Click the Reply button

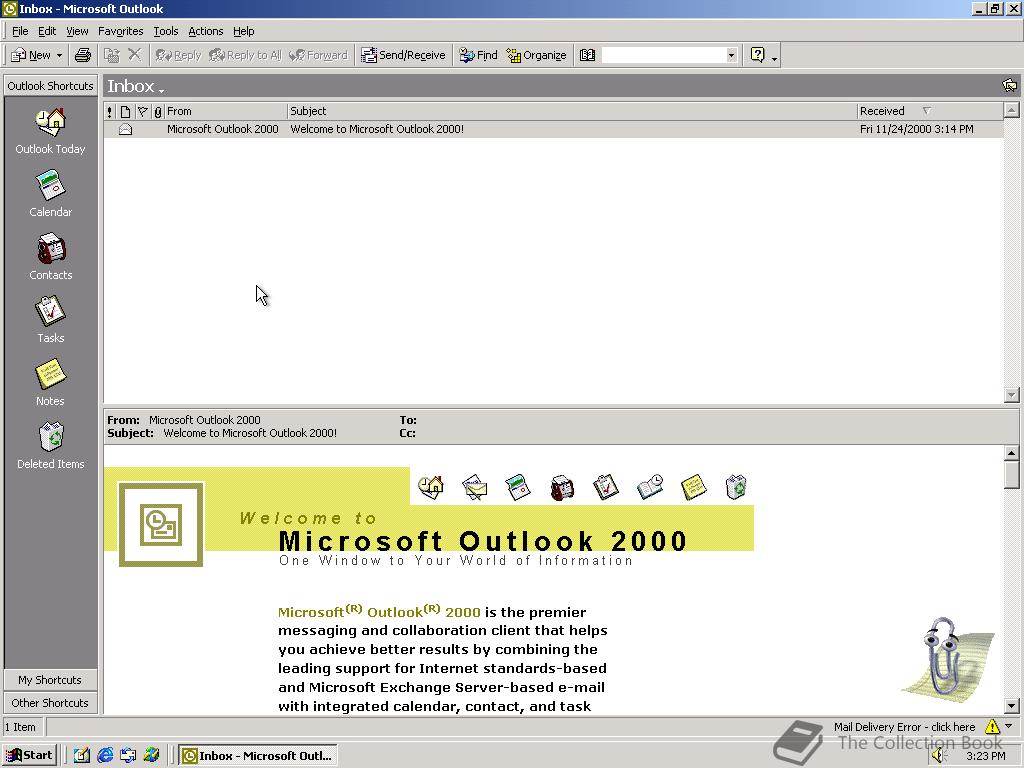tap(178, 55)
